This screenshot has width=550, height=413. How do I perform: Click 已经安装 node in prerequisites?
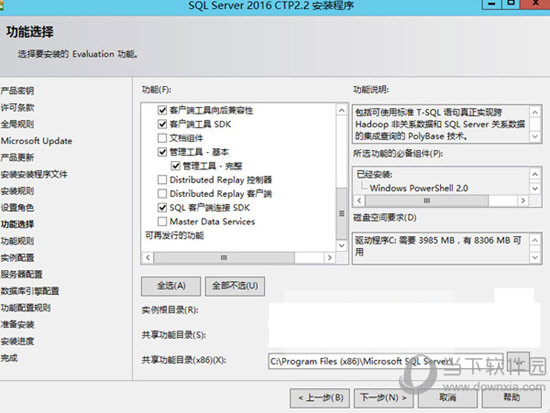(x=374, y=174)
